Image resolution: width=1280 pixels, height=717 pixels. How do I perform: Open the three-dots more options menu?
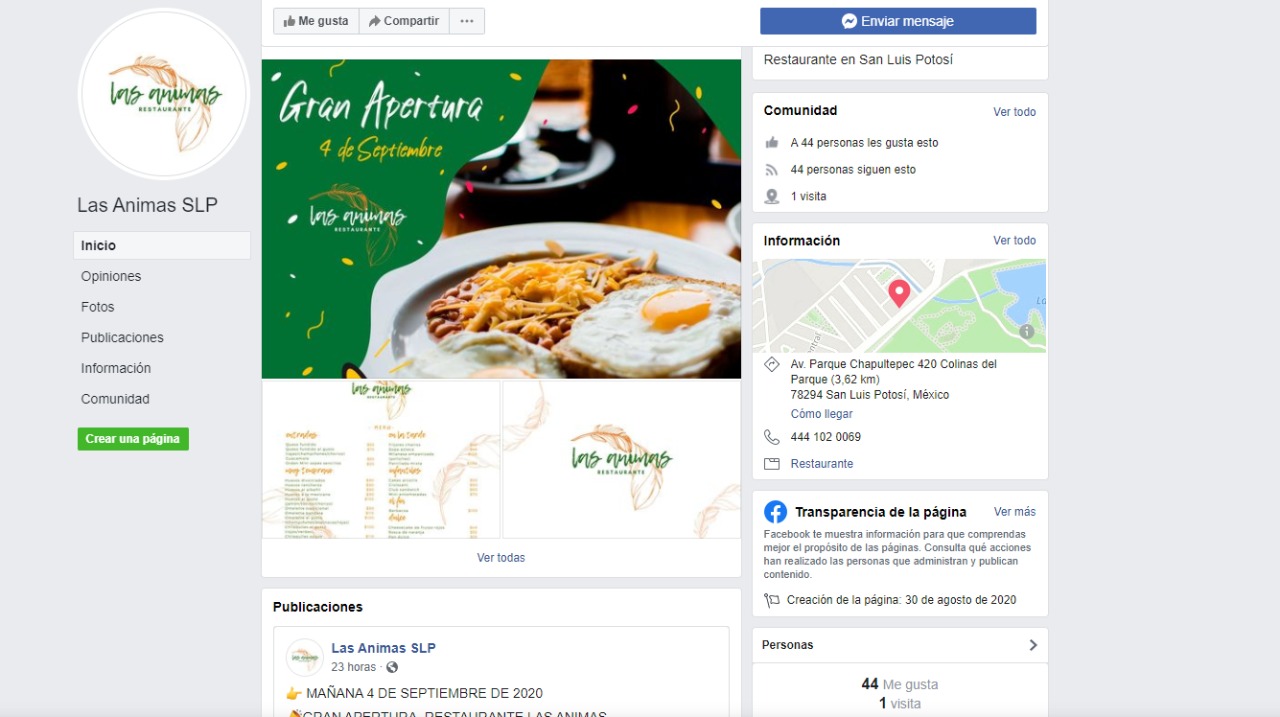coord(467,21)
